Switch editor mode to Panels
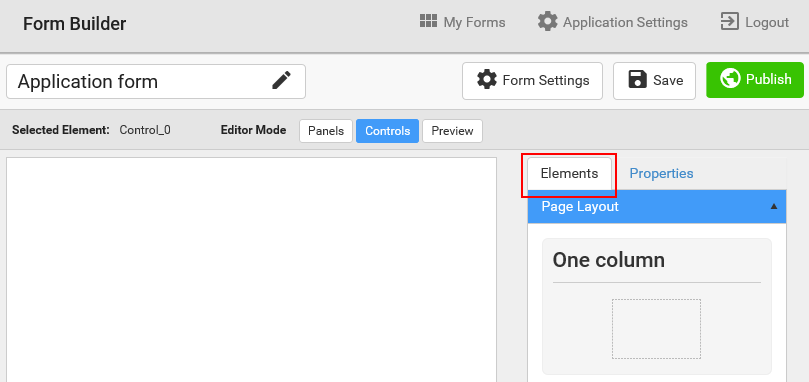 326,131
